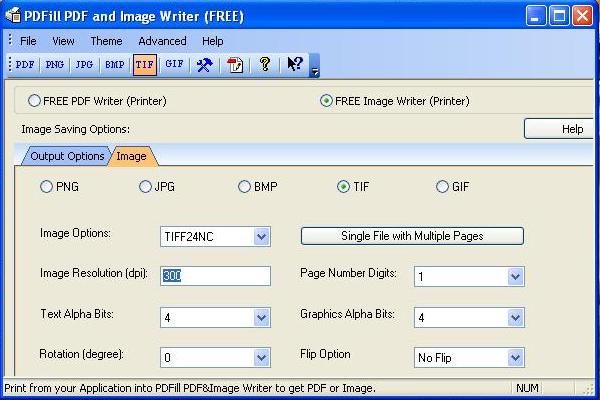Open the View menu
Screen dimensions: 600x400
click(x=63, y=41)
